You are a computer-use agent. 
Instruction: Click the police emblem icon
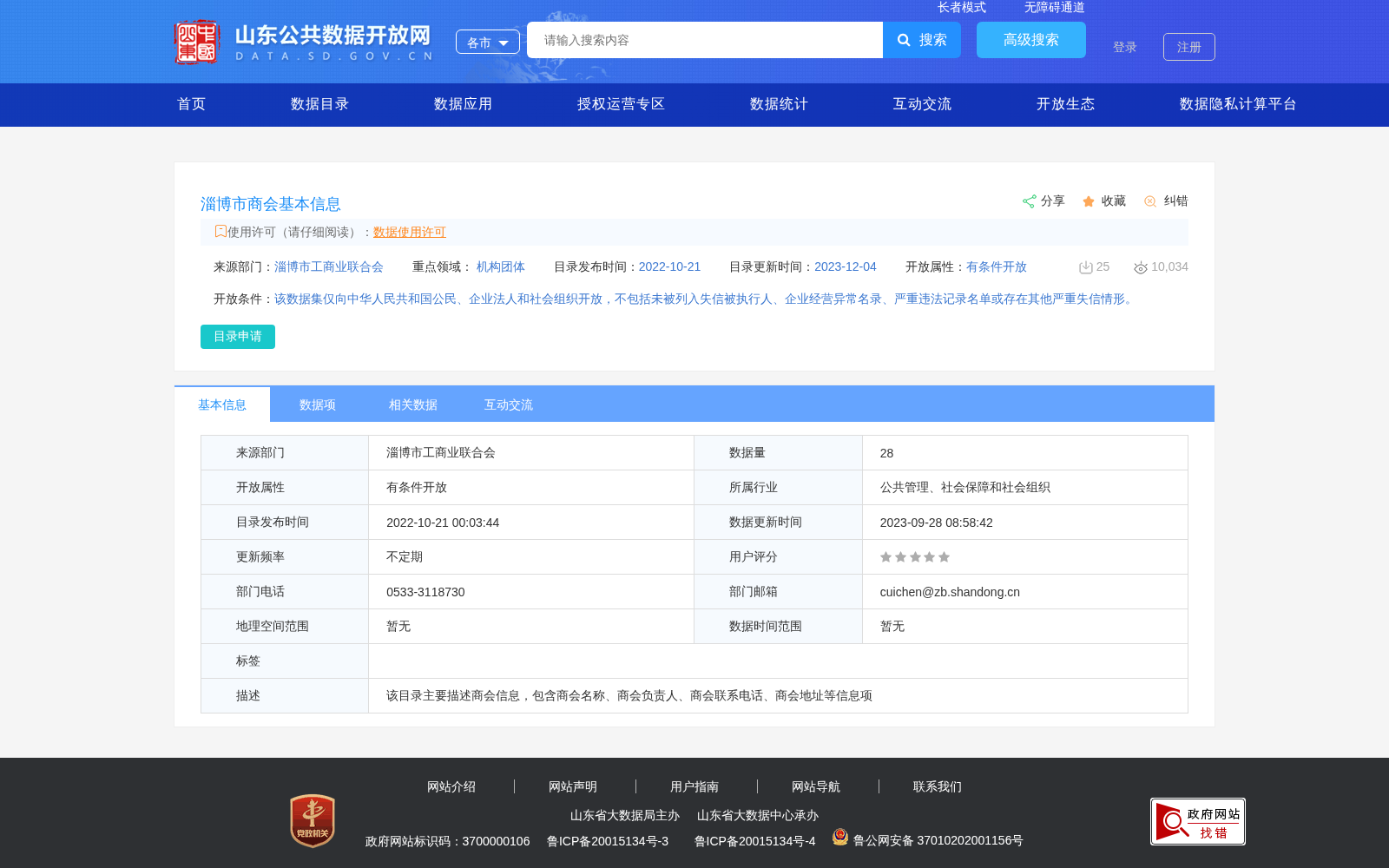[840, 837]
